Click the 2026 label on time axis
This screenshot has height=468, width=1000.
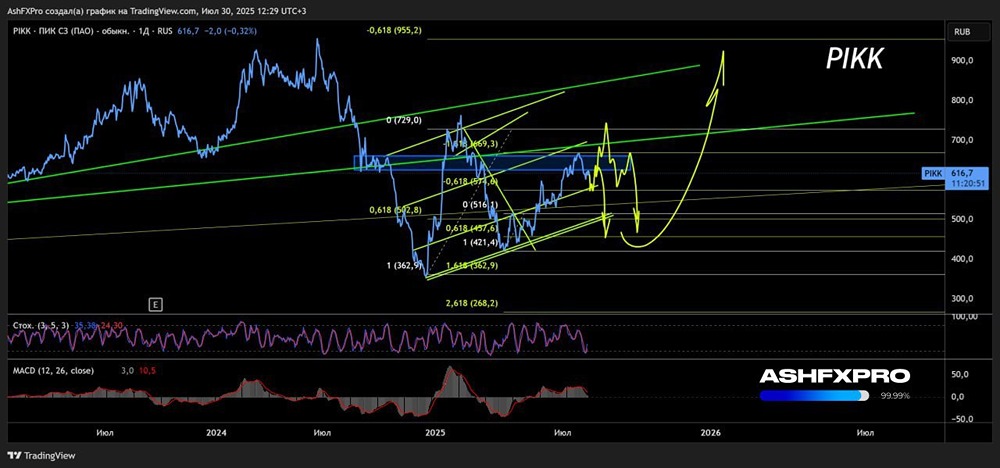(x=710, y=432)
